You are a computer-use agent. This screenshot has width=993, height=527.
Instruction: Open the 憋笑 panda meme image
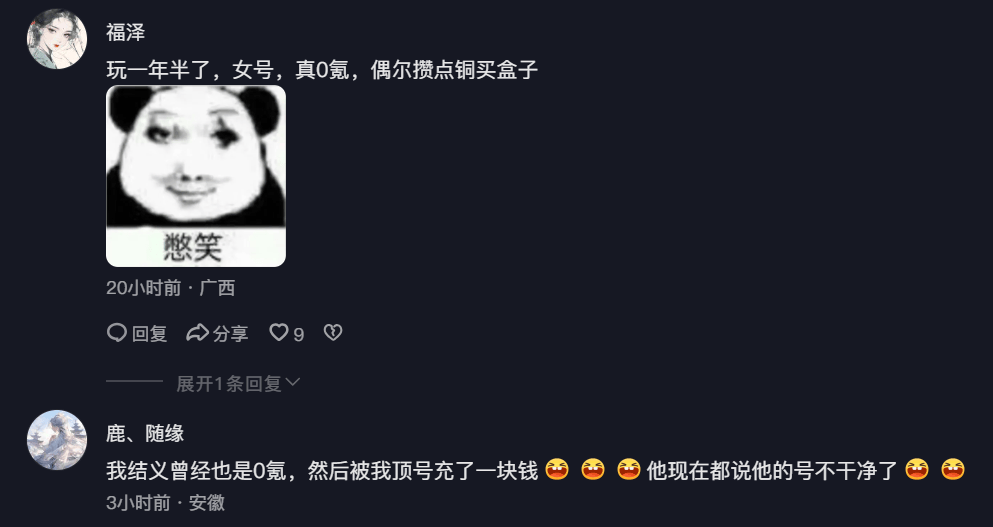pyautogui.click(x=196, y=176)
